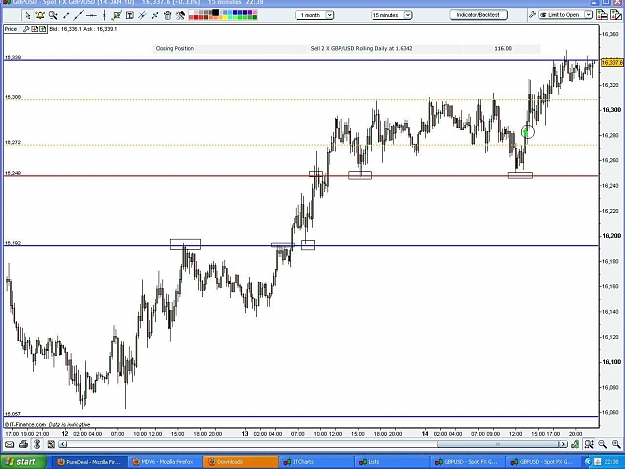
Task: Select the green check rectangle tool
Action: pyautogui.click(x=117, y=16)
